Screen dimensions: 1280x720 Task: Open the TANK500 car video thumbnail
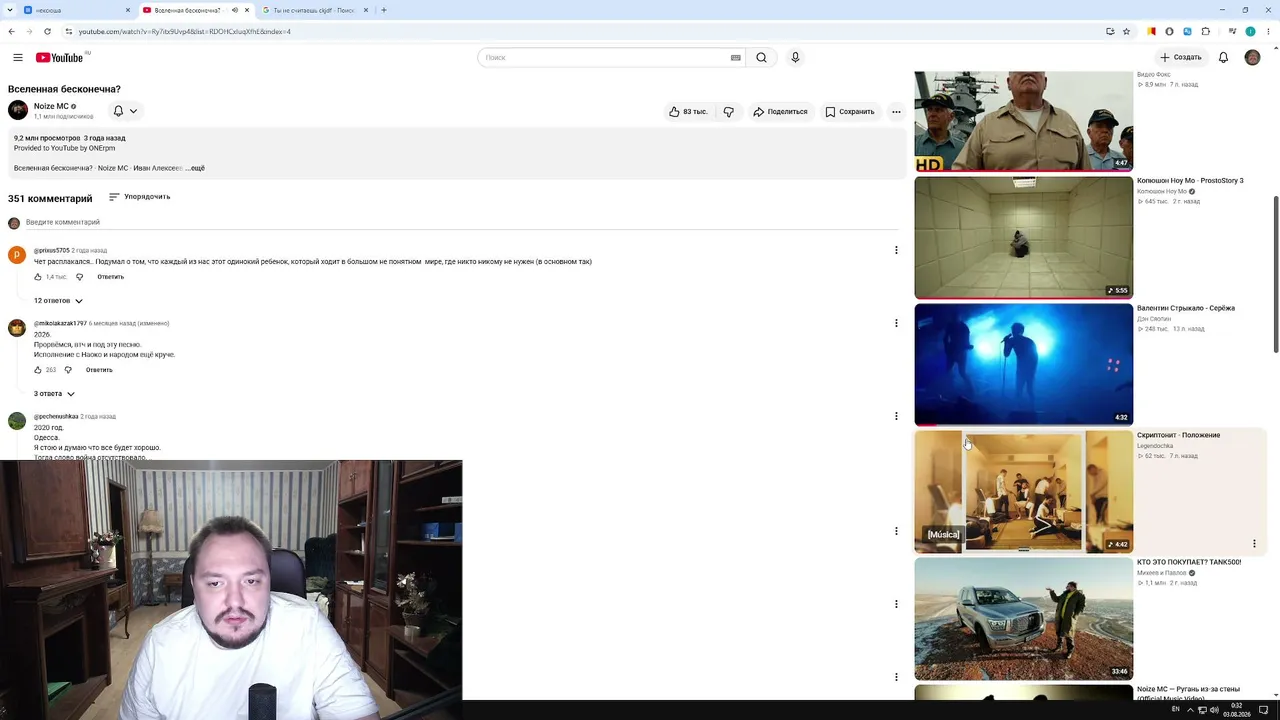click(x=1023, y=619)
